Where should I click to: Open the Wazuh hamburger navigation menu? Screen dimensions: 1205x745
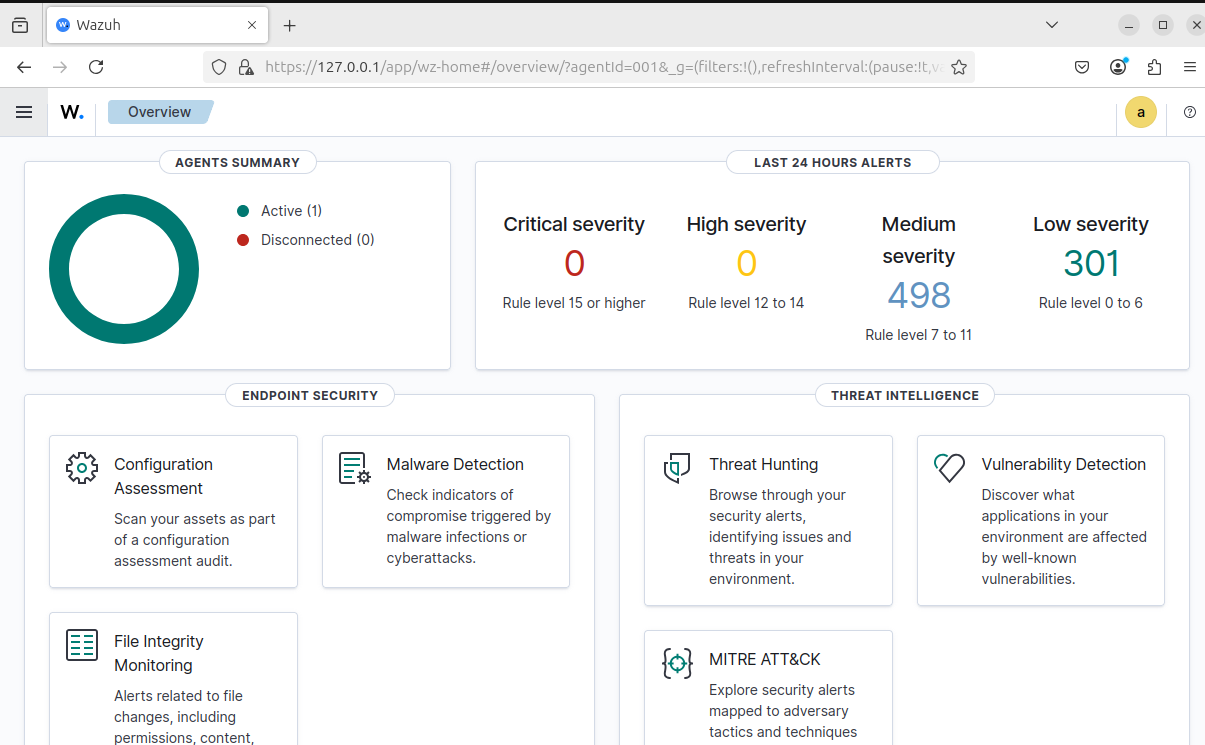[24, 112]
